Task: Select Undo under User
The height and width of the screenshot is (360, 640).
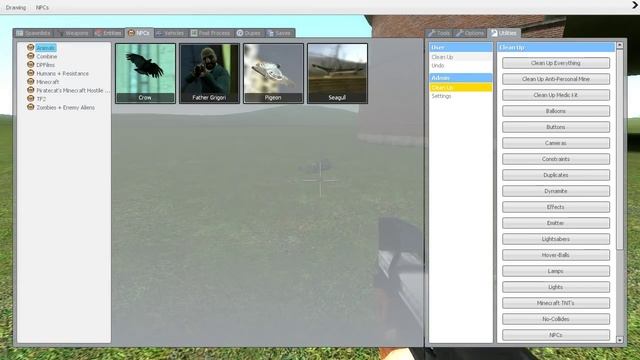Action: click(461, 65)
